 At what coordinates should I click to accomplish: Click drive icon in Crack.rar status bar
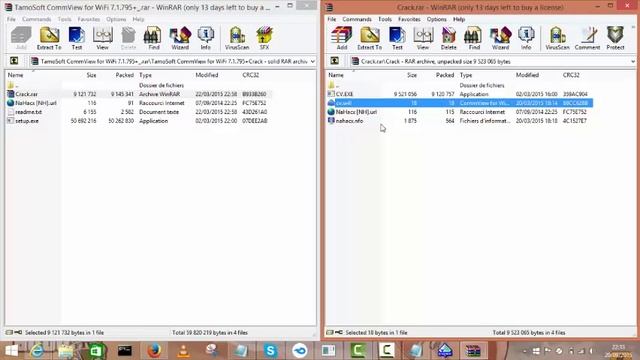coord(329,333)
